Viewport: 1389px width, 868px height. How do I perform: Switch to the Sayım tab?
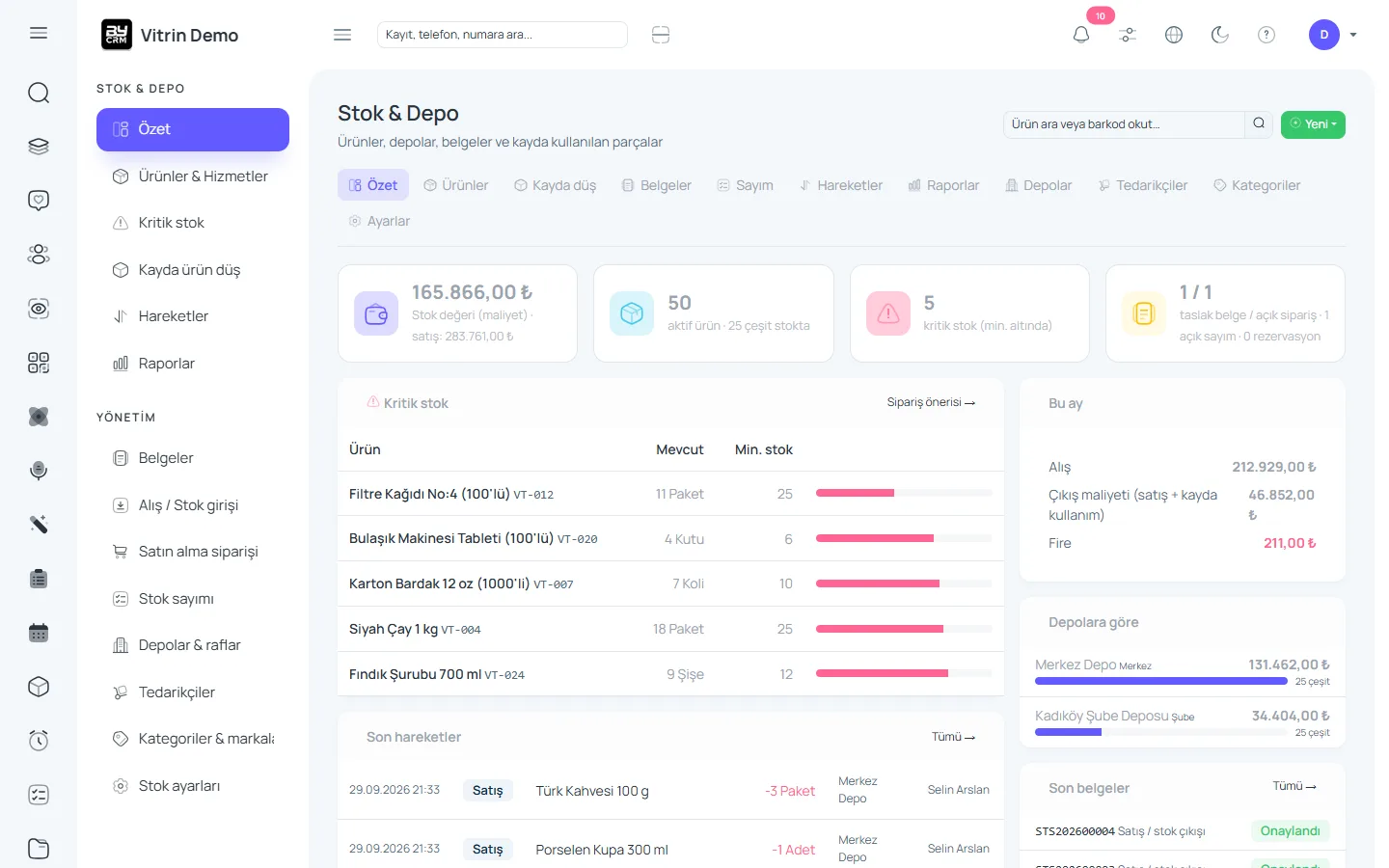click(x=746, y=185)
